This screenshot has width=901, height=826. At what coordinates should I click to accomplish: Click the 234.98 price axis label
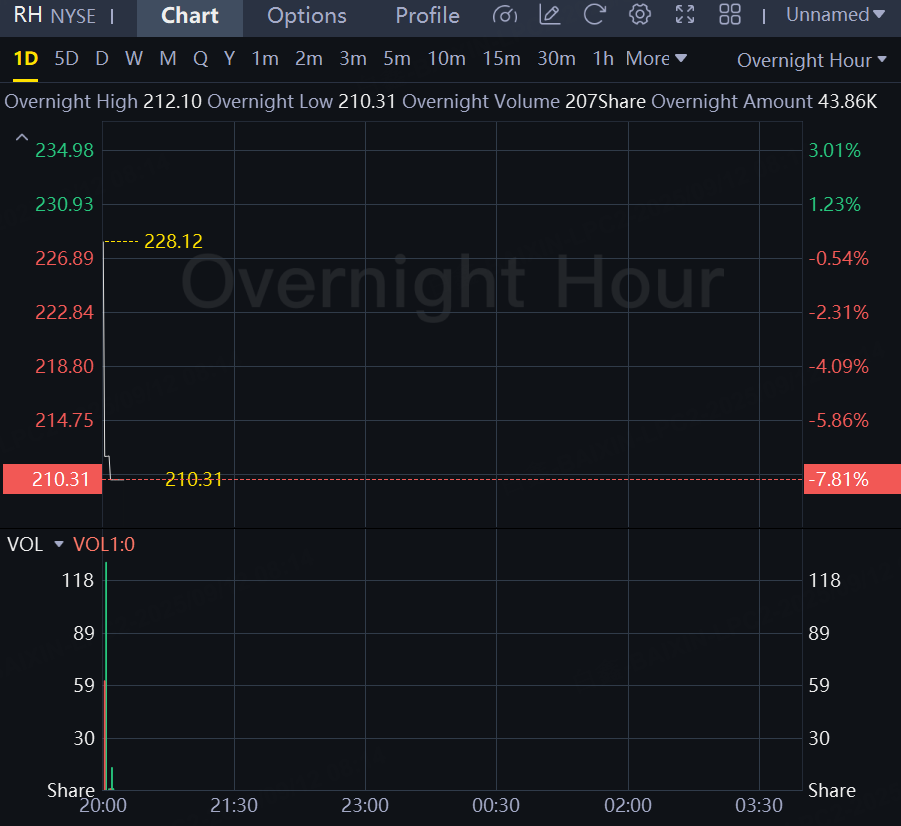click(64, 150)
